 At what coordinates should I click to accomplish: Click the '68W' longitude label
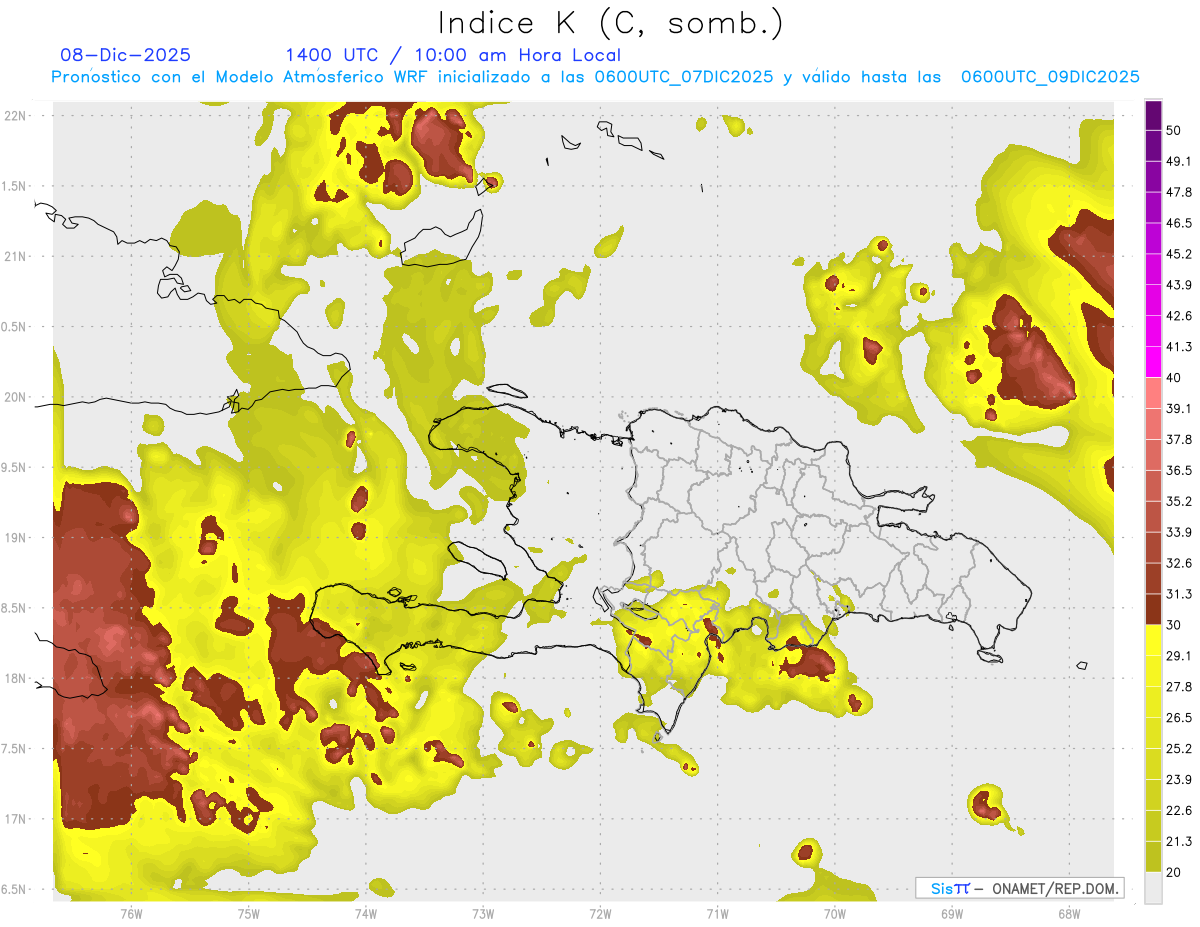(1069, 914)
